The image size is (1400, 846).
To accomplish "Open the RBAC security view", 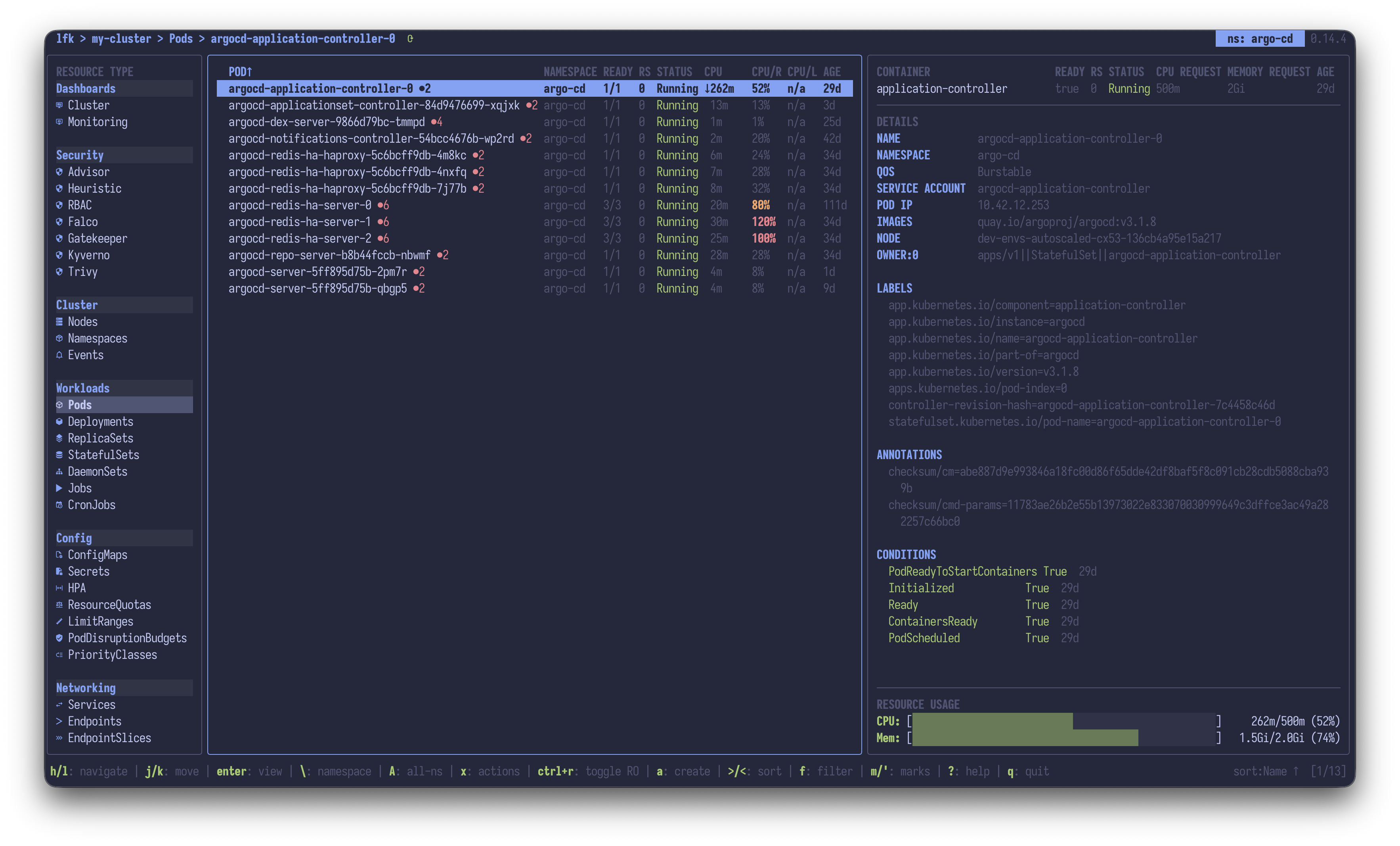I will click(x=80, y=205).
